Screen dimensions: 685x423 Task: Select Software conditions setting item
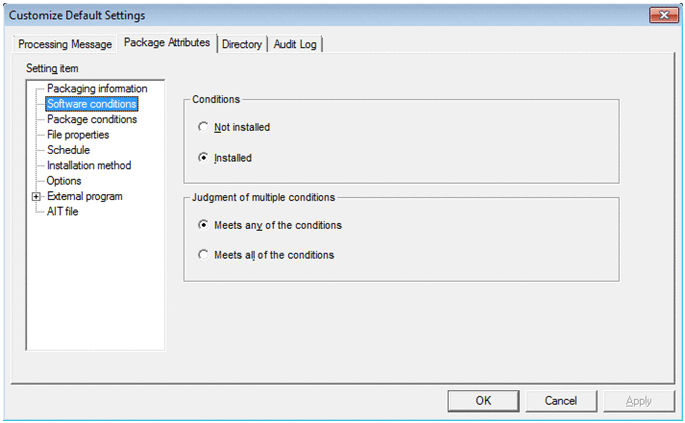92,104
